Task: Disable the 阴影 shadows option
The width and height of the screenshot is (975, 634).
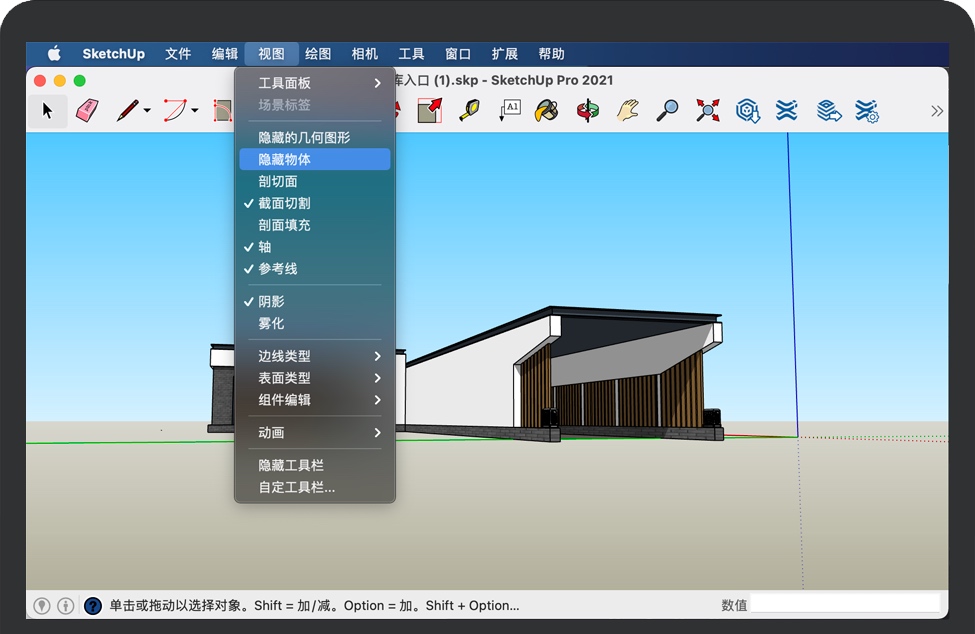Action: [x=271, y=302]
